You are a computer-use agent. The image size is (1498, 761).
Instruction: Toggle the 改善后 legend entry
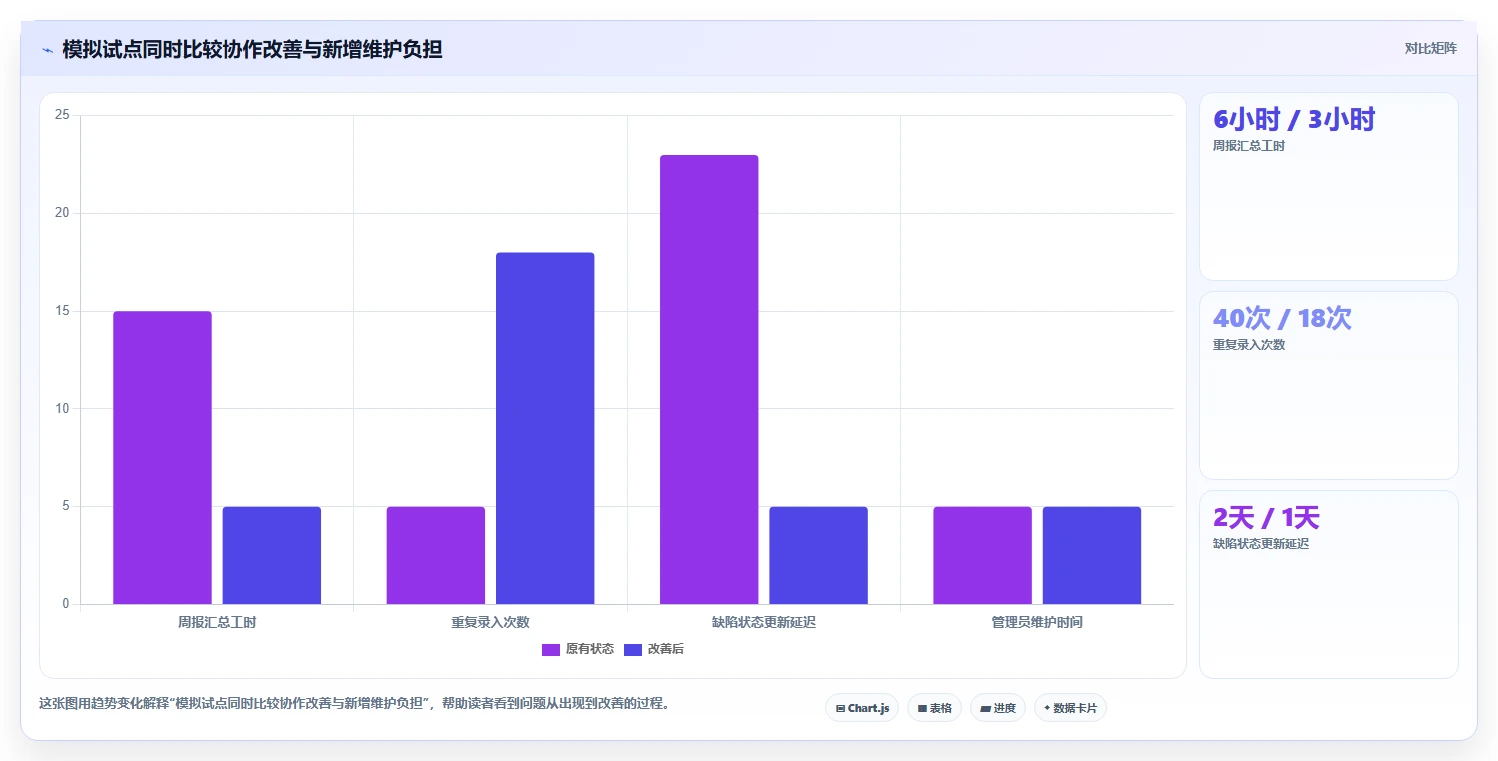[654, 649]
